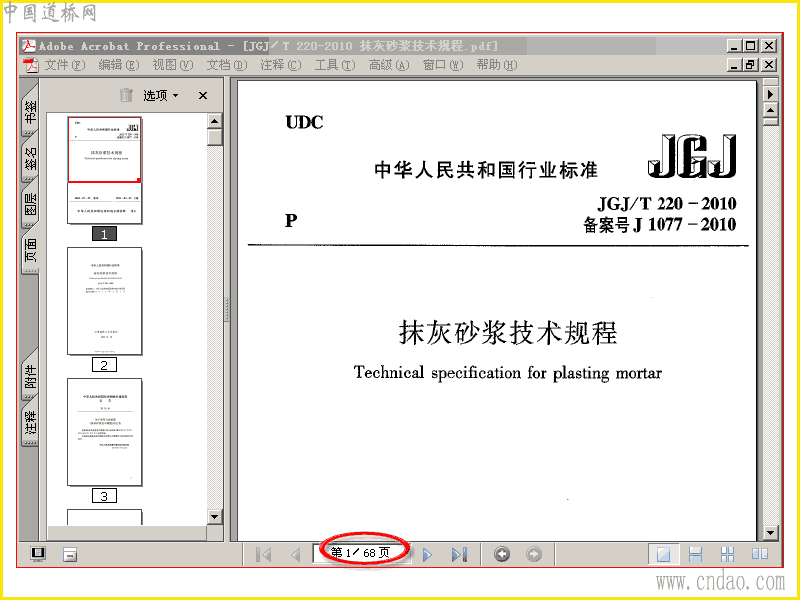The image size is (800, 600).
Task: Go to first page using navigation arrow
Action: (263, 554)
